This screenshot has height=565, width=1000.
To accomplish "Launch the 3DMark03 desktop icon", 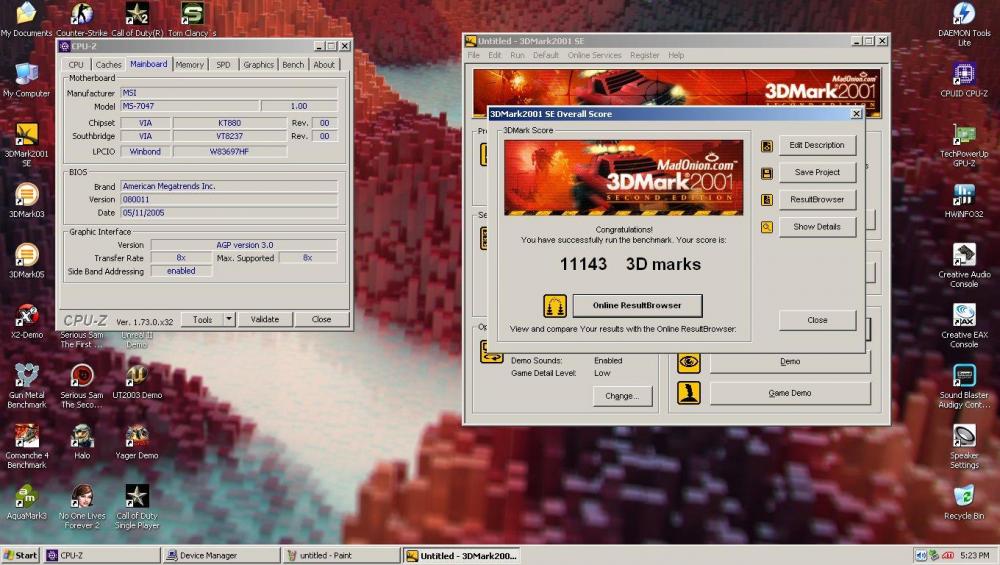I will [x=27, y=195].
